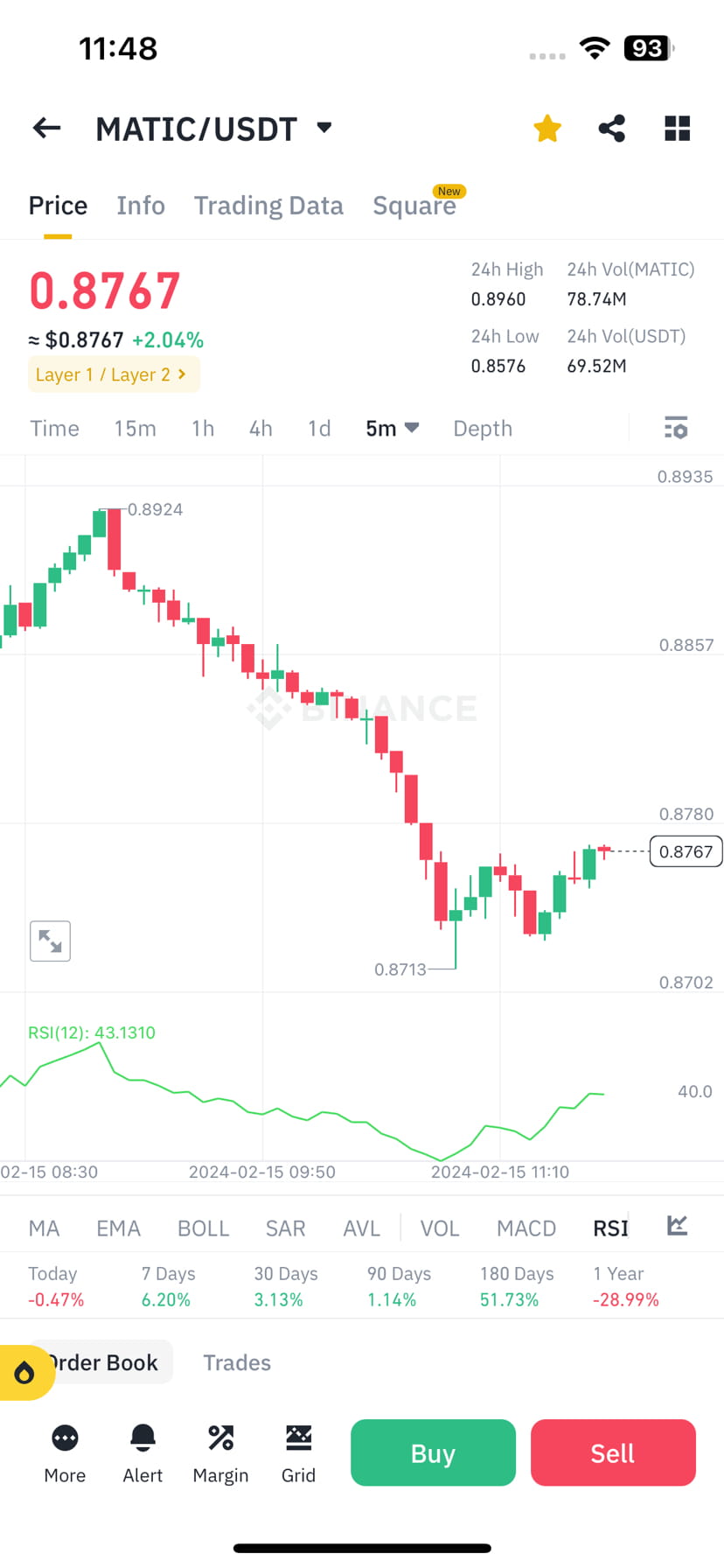The height and width of the screenshot is (1568, 724).
Task: Select the 1d chart interval
Action: point(318,428)
